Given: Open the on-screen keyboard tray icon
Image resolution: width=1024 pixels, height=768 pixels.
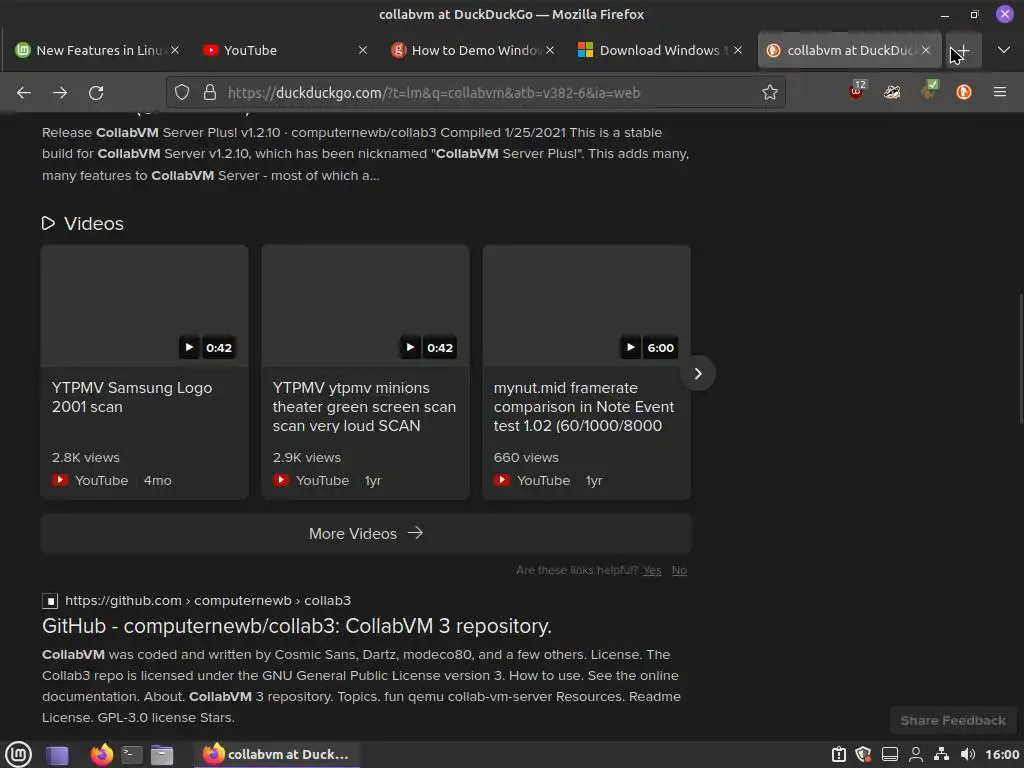Looking at the screenshot, I should tap(890, 754).
